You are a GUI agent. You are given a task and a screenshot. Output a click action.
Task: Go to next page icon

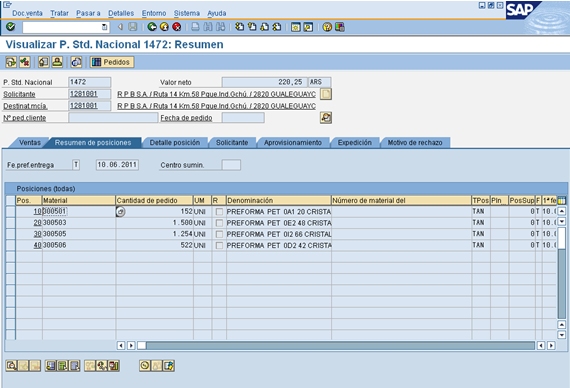point(264,27)
